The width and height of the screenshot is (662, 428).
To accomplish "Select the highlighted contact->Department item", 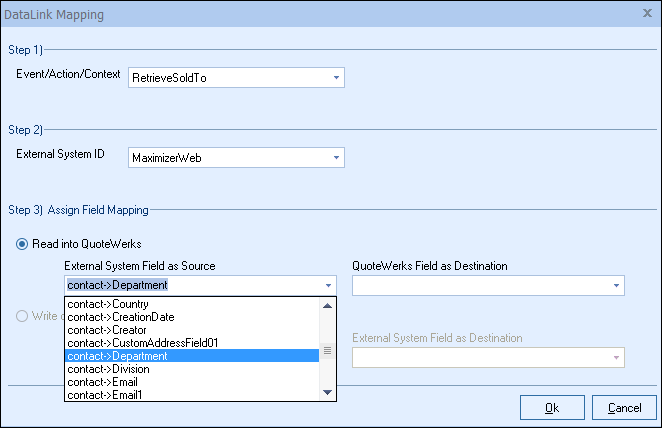I will click(190, 355).
